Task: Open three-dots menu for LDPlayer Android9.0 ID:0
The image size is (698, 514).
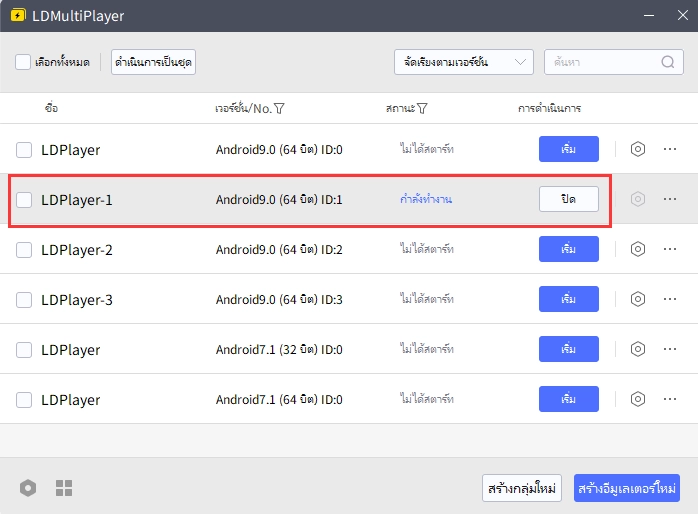Action: coord(670,149)
